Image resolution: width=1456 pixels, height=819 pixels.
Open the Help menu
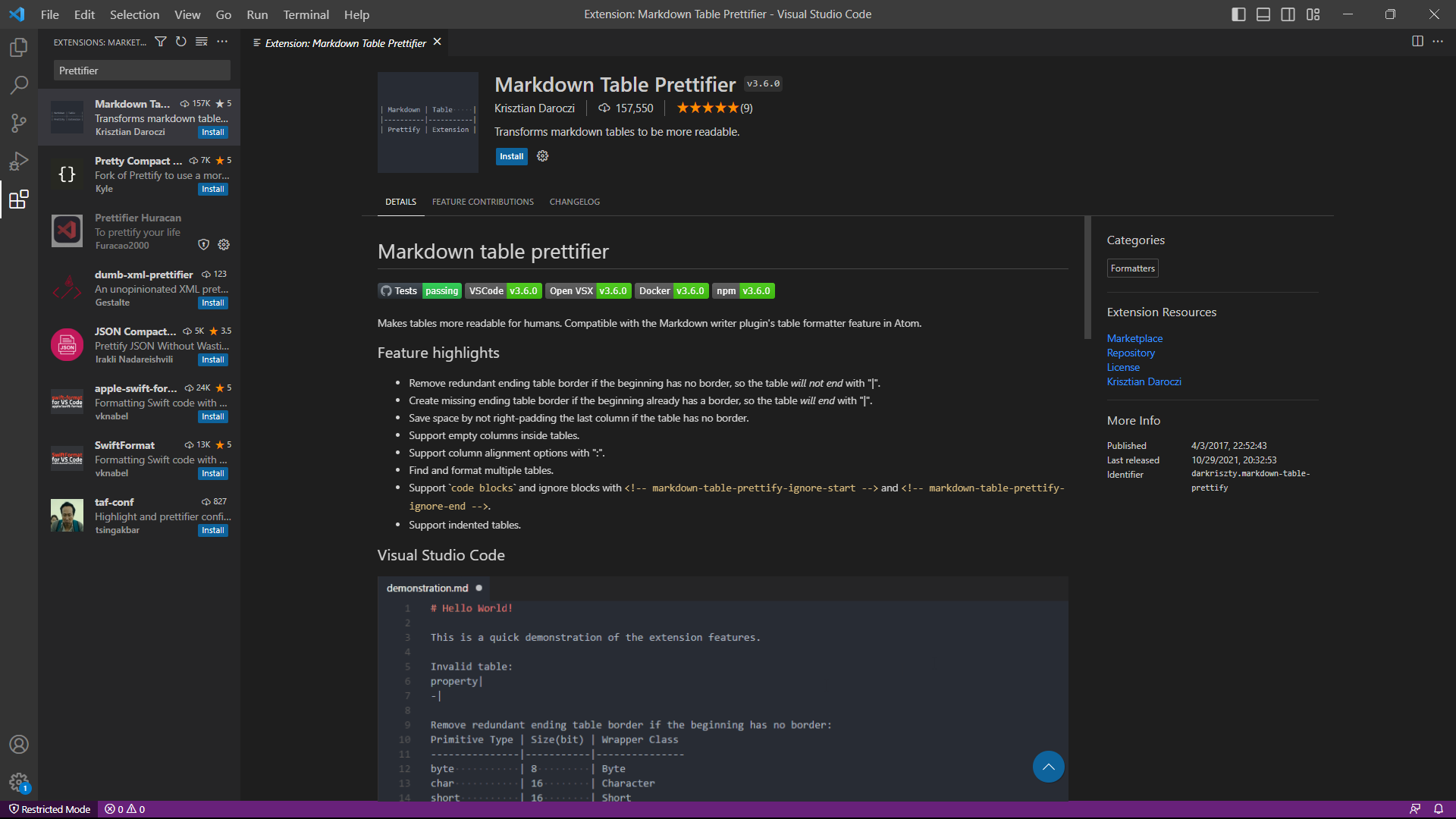click(x=356, y=14)
